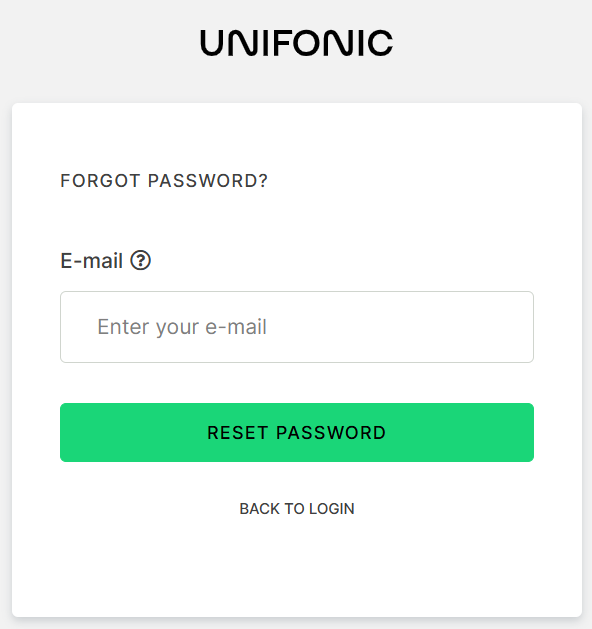Activate the e-mail address entry box
This screenshot has height=629, width=592.
tap(297, 327)
